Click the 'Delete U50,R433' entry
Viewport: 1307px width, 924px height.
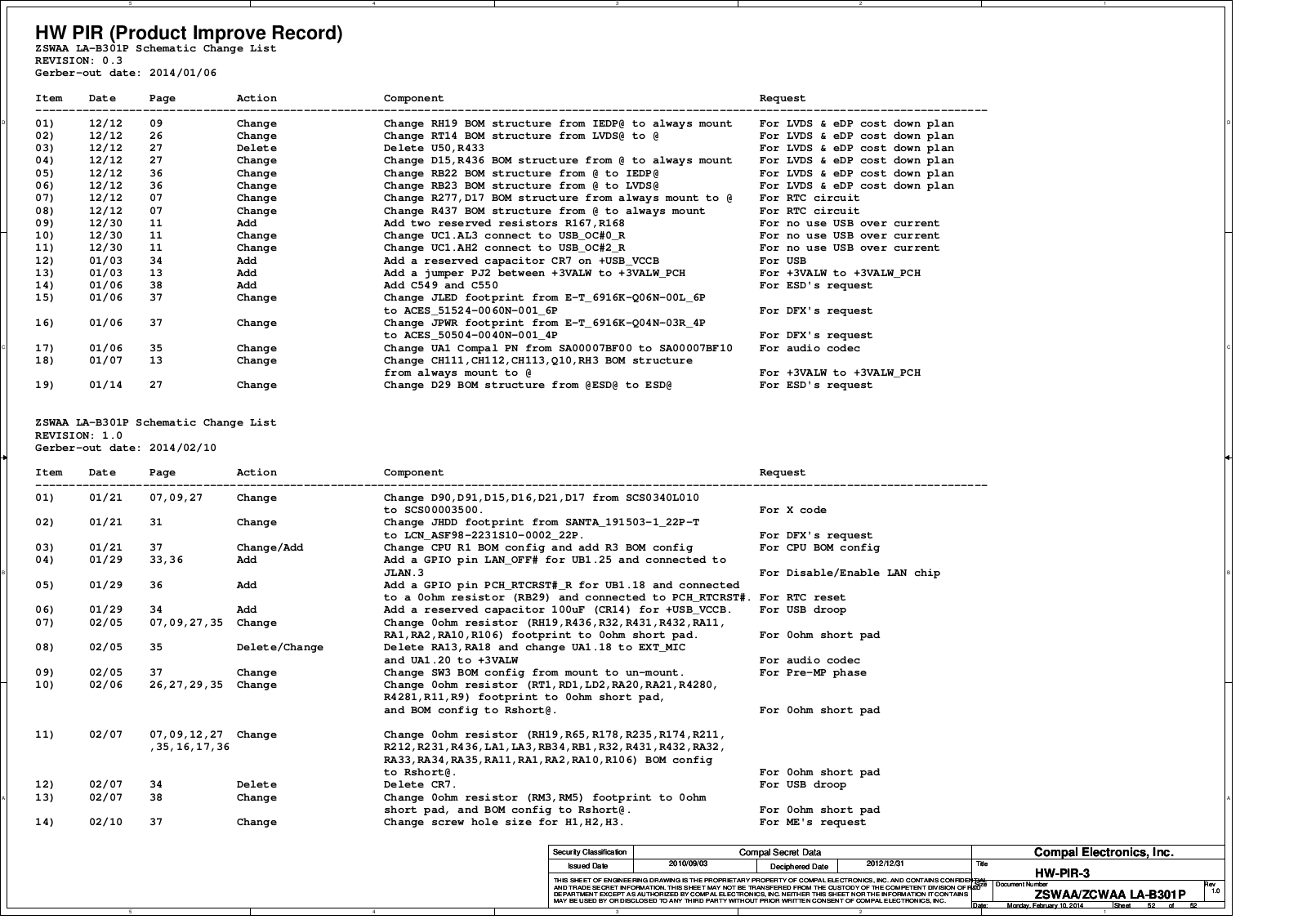click(x=434, y=148)
